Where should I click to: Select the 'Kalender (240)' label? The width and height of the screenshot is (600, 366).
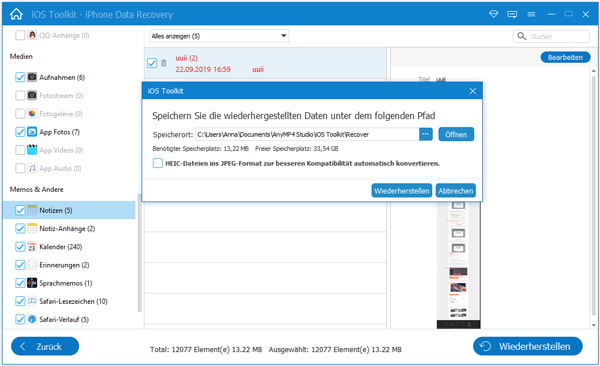tap(60, 247)
